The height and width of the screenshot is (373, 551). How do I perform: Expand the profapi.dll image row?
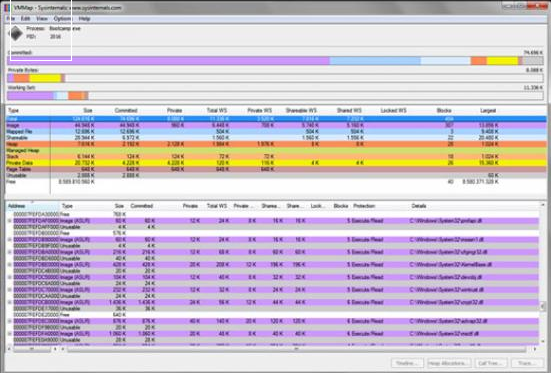coord(10,221)
